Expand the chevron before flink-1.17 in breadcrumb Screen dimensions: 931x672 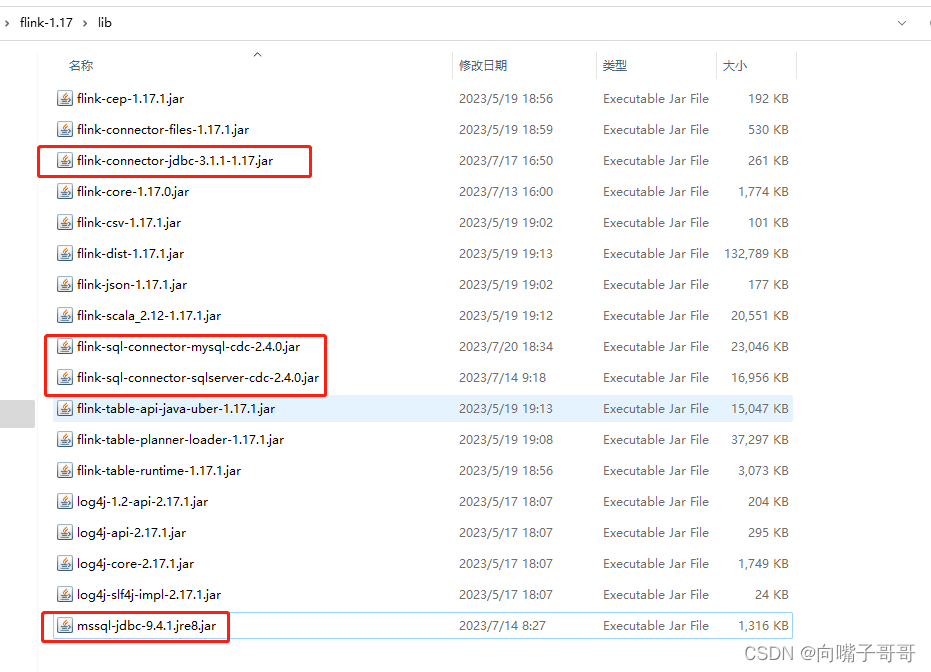(8, 22)
